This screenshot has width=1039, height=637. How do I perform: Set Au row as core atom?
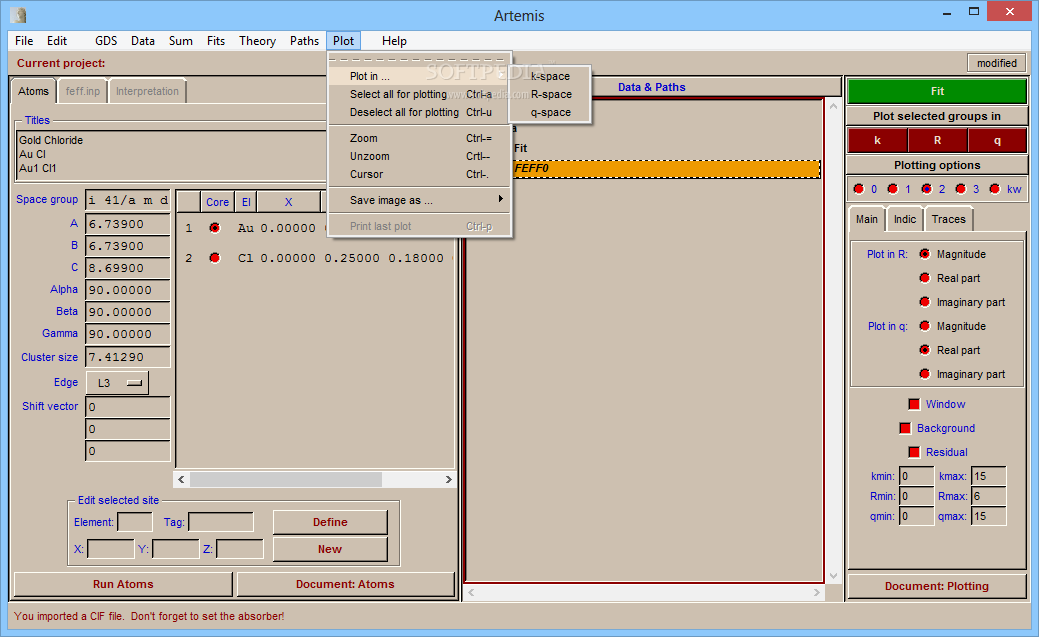click(215, 228)
